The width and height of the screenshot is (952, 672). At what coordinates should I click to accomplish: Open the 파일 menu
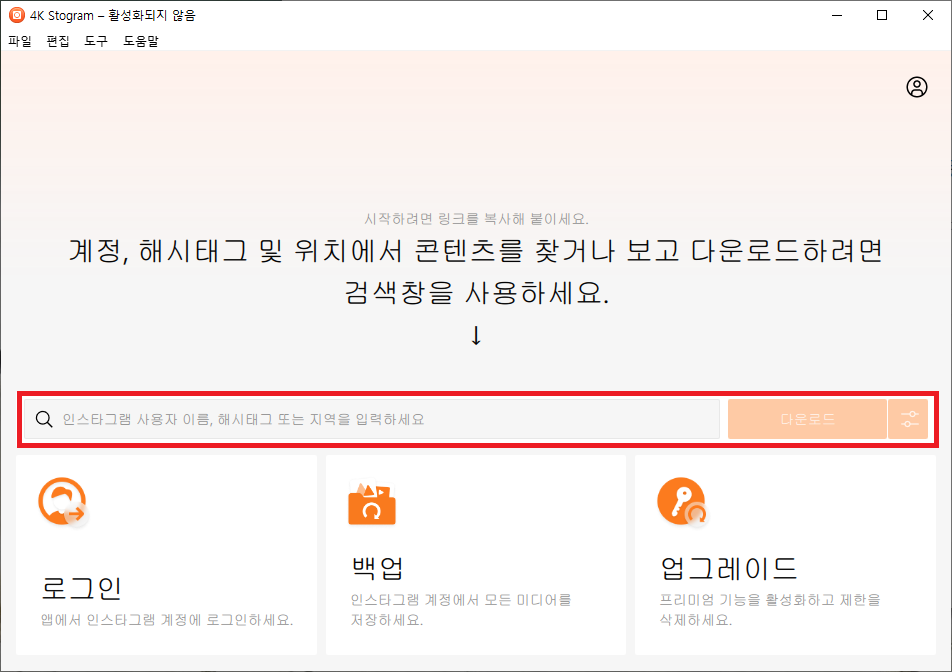(19, 41)
